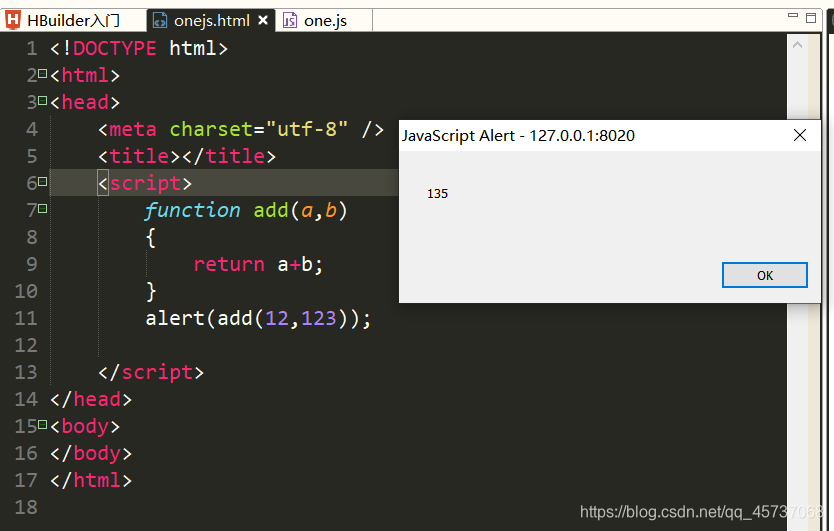Click the opening brace on line 8

pyautogui.click(x=151, y=238)
